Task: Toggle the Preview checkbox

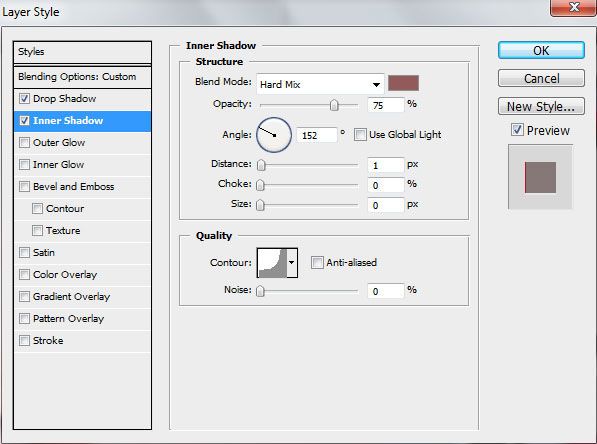Action: [x=517, y=130]
